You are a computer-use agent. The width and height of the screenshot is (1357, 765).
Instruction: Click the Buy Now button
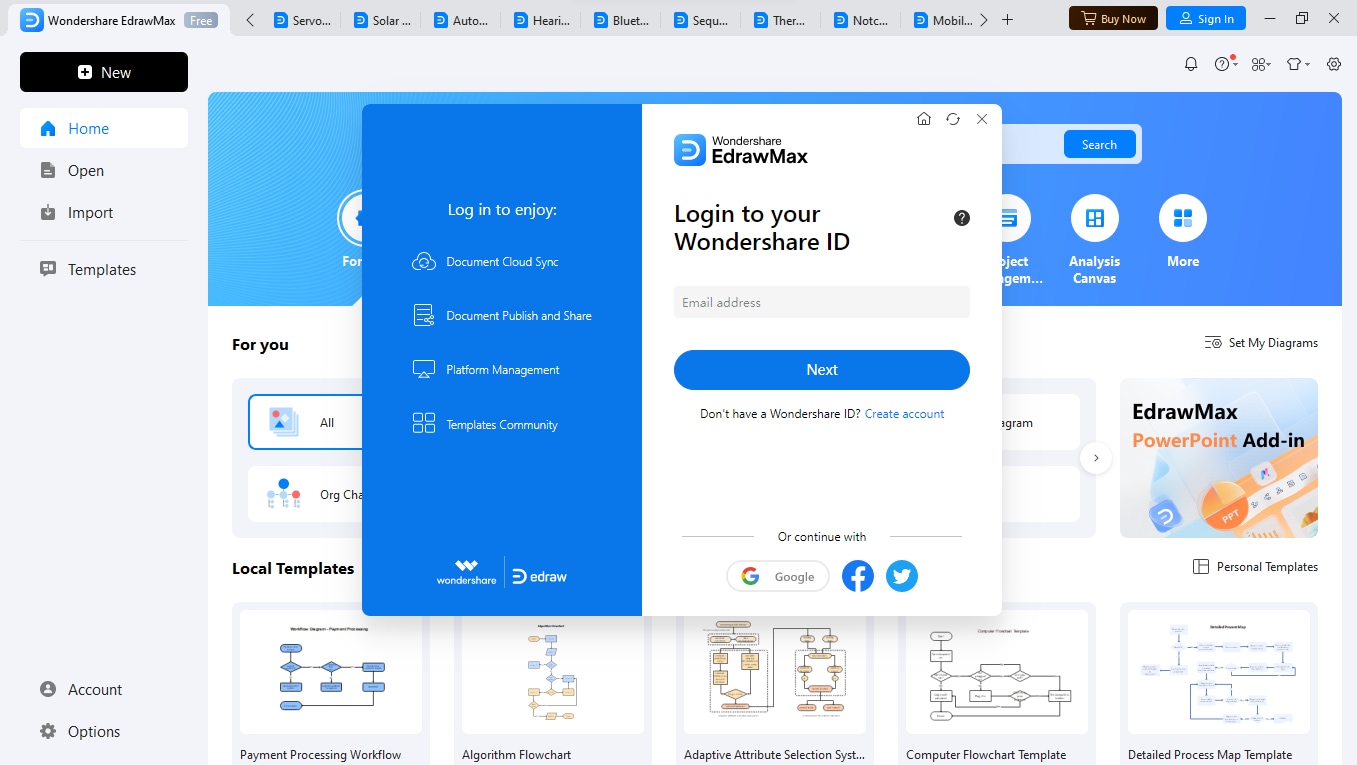click(1114, 18)
